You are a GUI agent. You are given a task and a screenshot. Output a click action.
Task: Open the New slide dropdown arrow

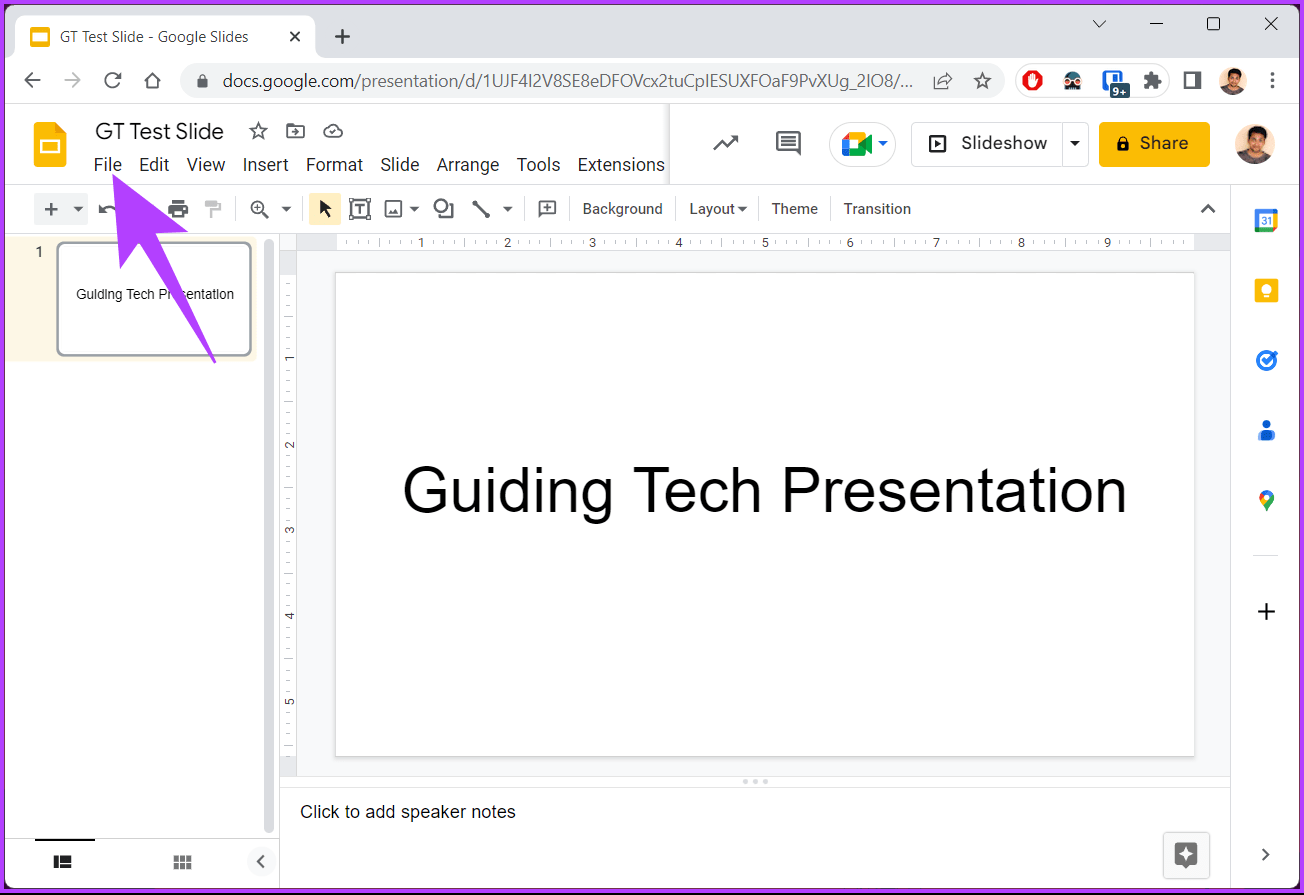77,208
